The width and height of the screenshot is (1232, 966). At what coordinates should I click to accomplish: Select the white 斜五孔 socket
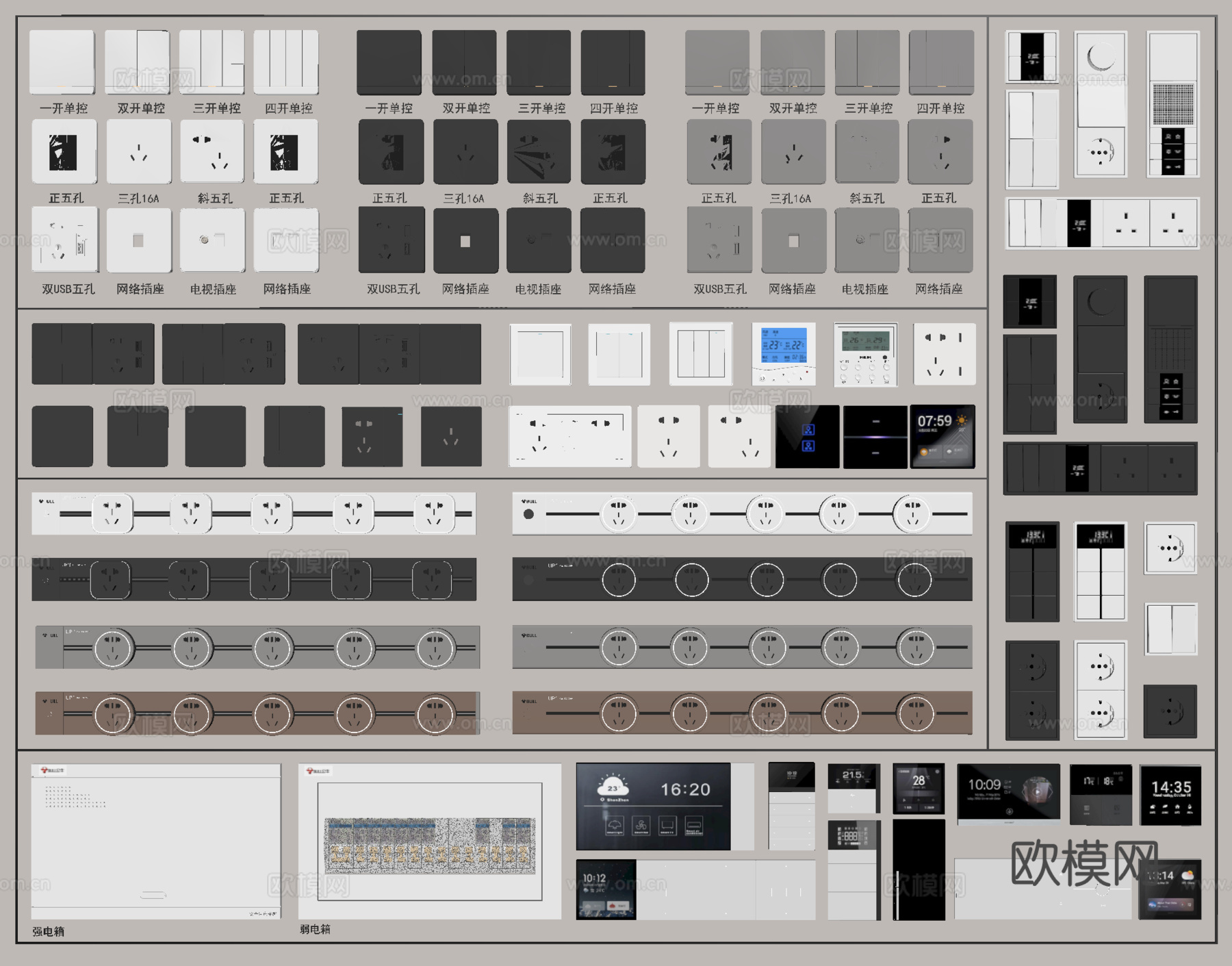[212, 152]
